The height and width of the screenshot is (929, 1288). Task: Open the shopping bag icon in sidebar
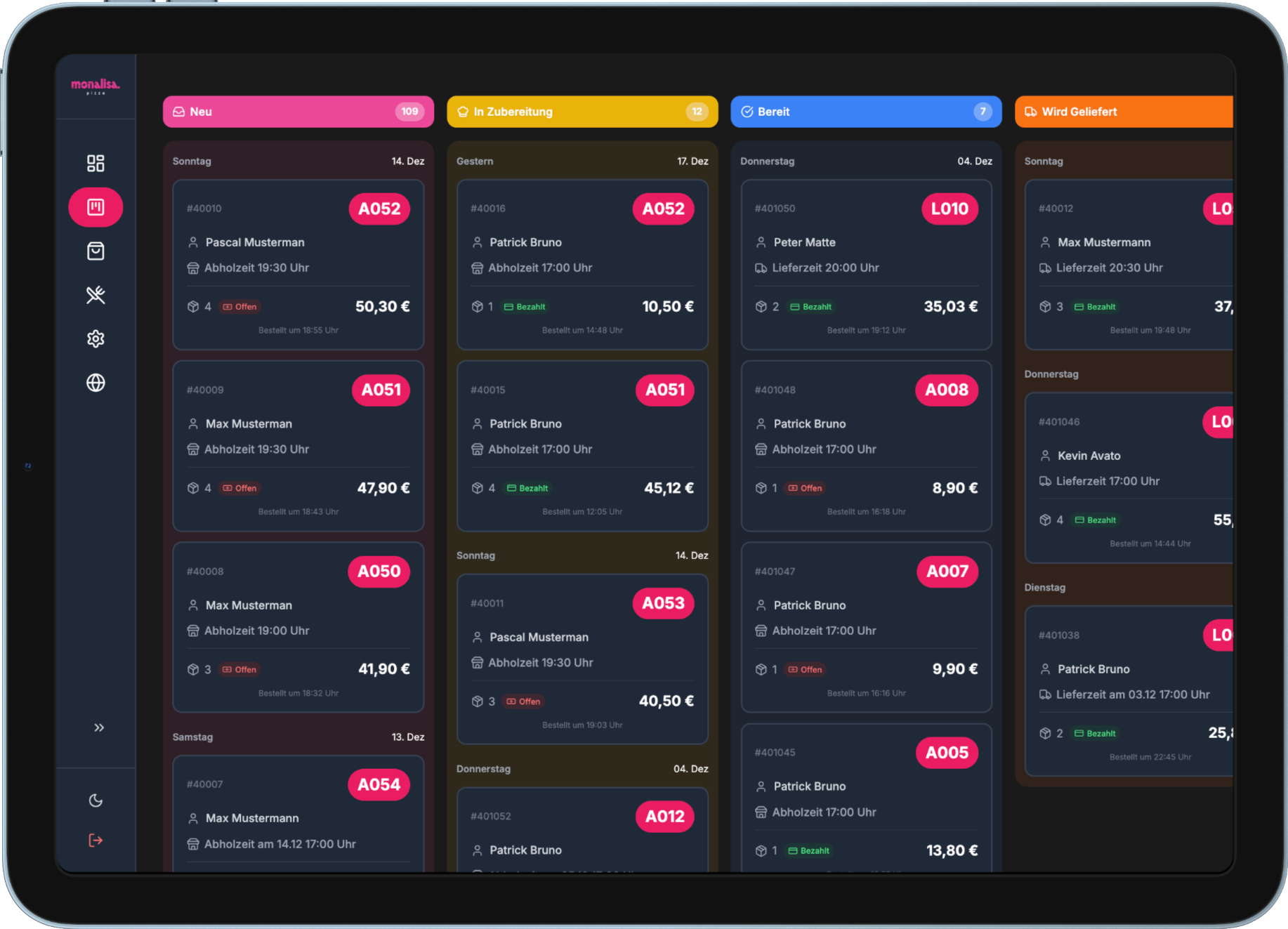[96, 251]
